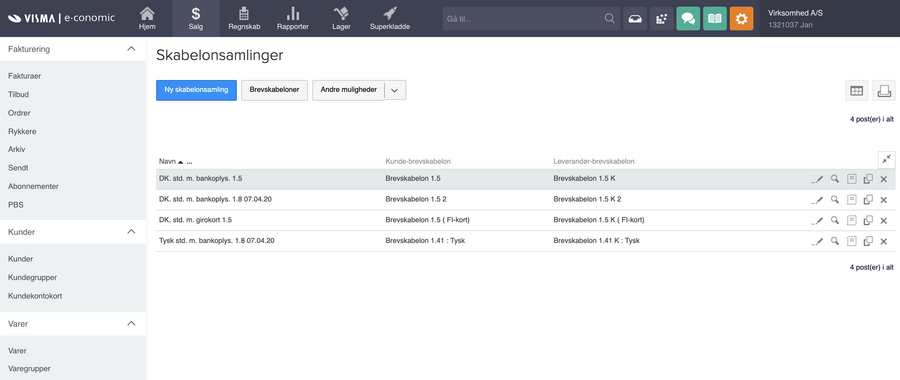The image size is (900, 380).
Task: Open Fakturaer in the sidebar
Action: point(24,76)
